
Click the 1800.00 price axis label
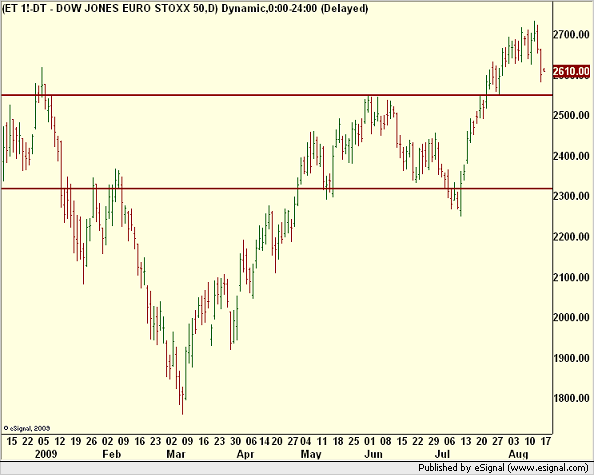(x=571, y=398)
